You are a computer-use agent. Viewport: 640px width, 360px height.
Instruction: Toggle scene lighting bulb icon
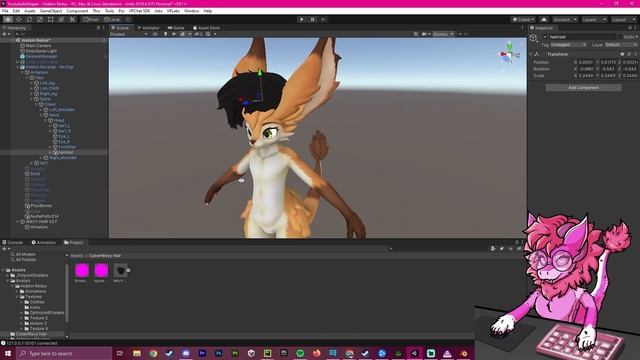165,34
